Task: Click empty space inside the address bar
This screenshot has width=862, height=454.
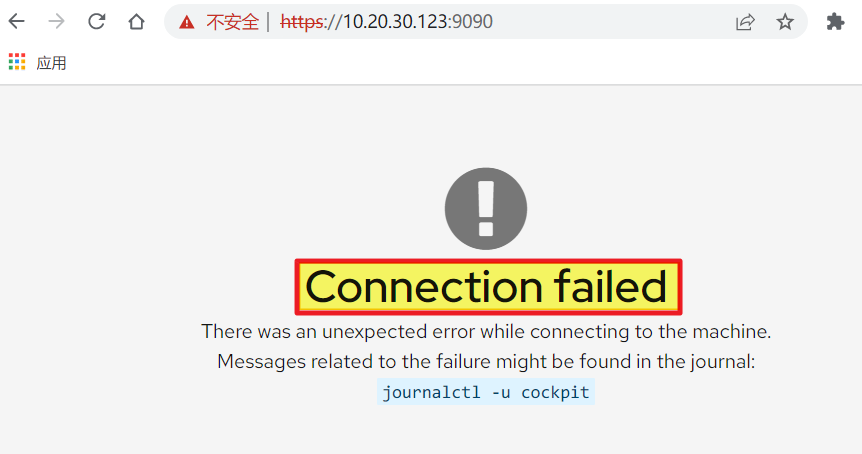Action: tap(610, 21)
